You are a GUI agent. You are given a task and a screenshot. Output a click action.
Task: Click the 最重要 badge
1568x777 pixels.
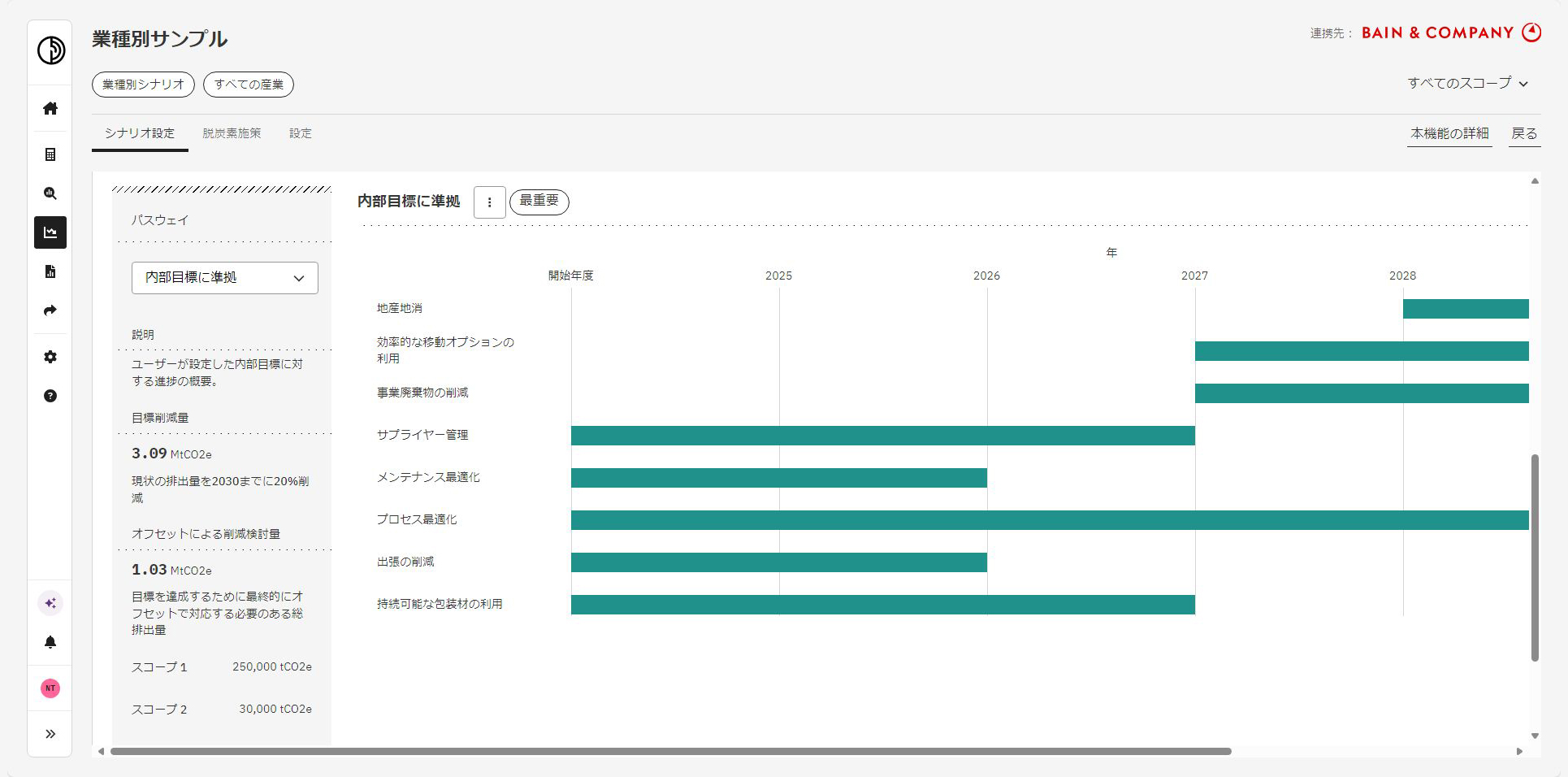(x=539, y=202)
